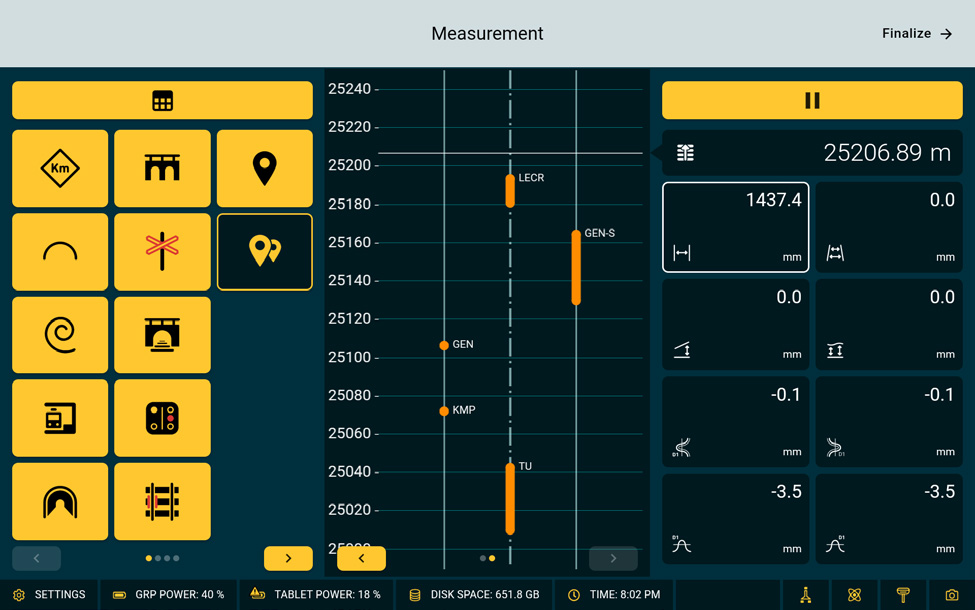Screen dimensions: 975x610
Task: Select first chart page dot
Action: click(483, 558)
